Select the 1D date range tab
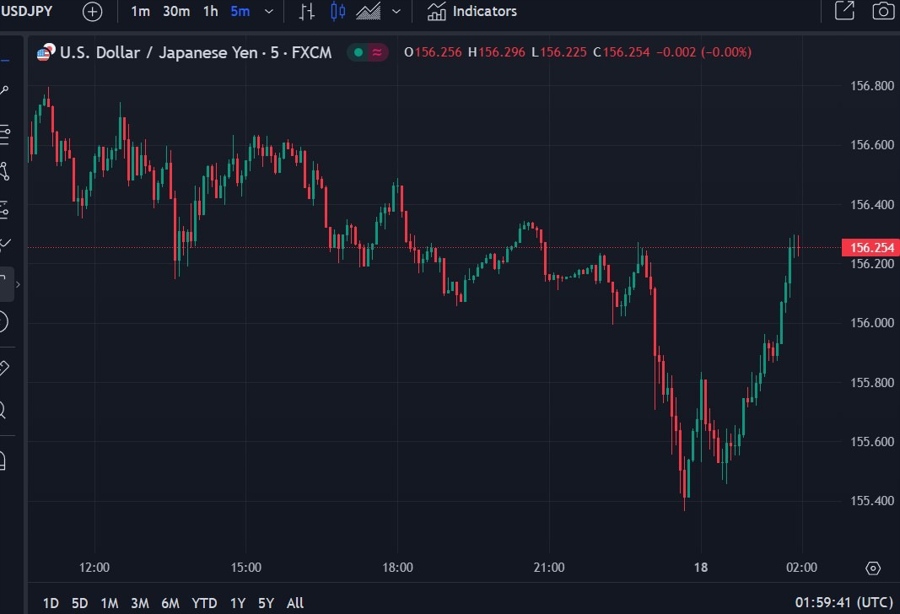 pyautogui.click(x=50, y=603)
